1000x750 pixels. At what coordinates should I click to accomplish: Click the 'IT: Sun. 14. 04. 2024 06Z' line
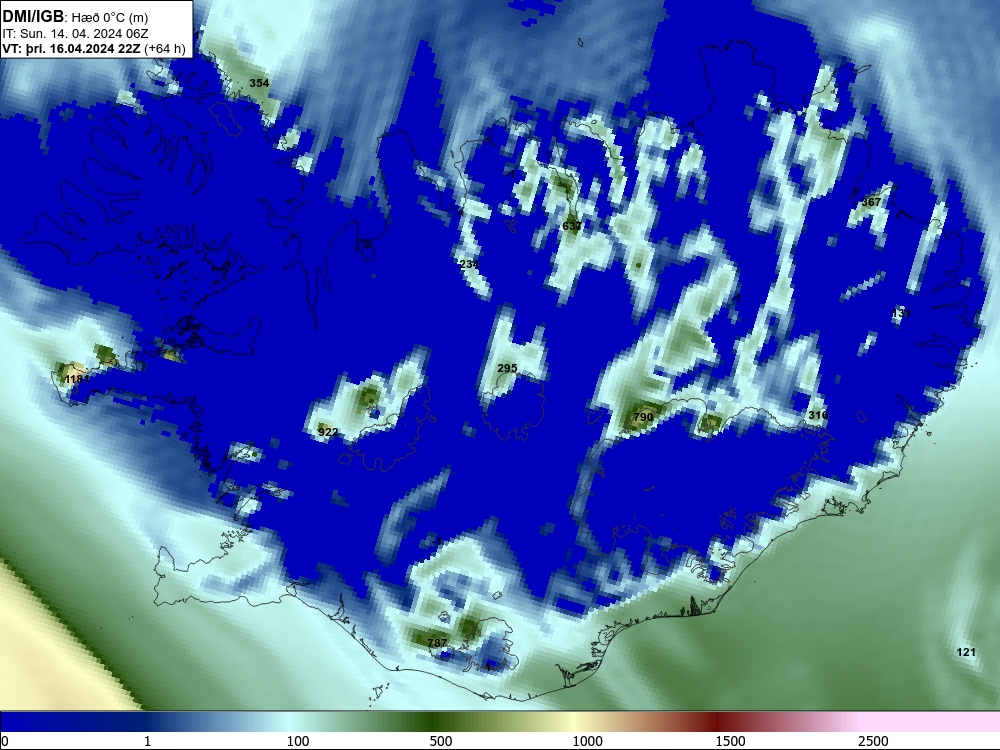75,34
